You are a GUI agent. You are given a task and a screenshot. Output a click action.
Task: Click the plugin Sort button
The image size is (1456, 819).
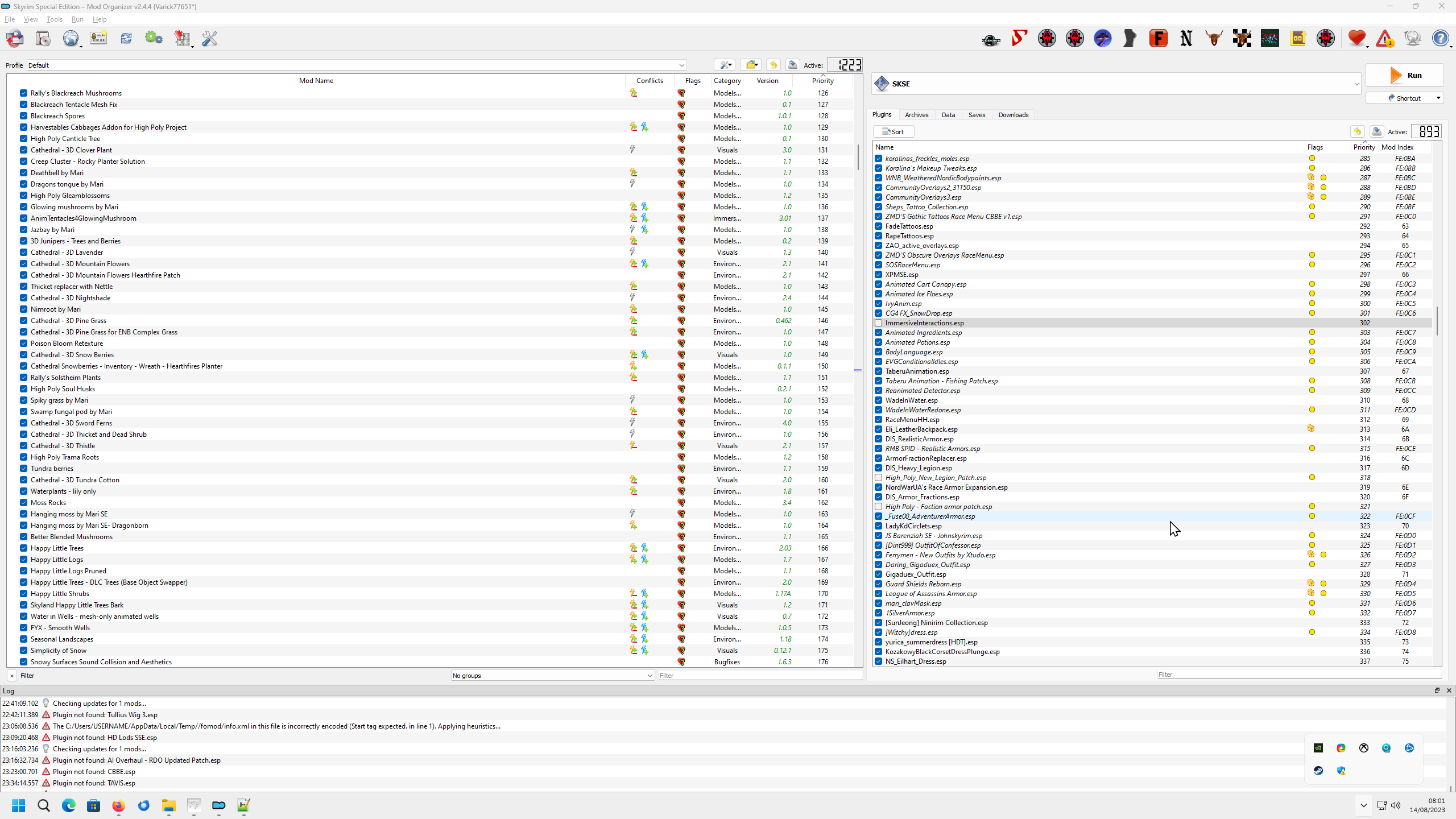893,132
